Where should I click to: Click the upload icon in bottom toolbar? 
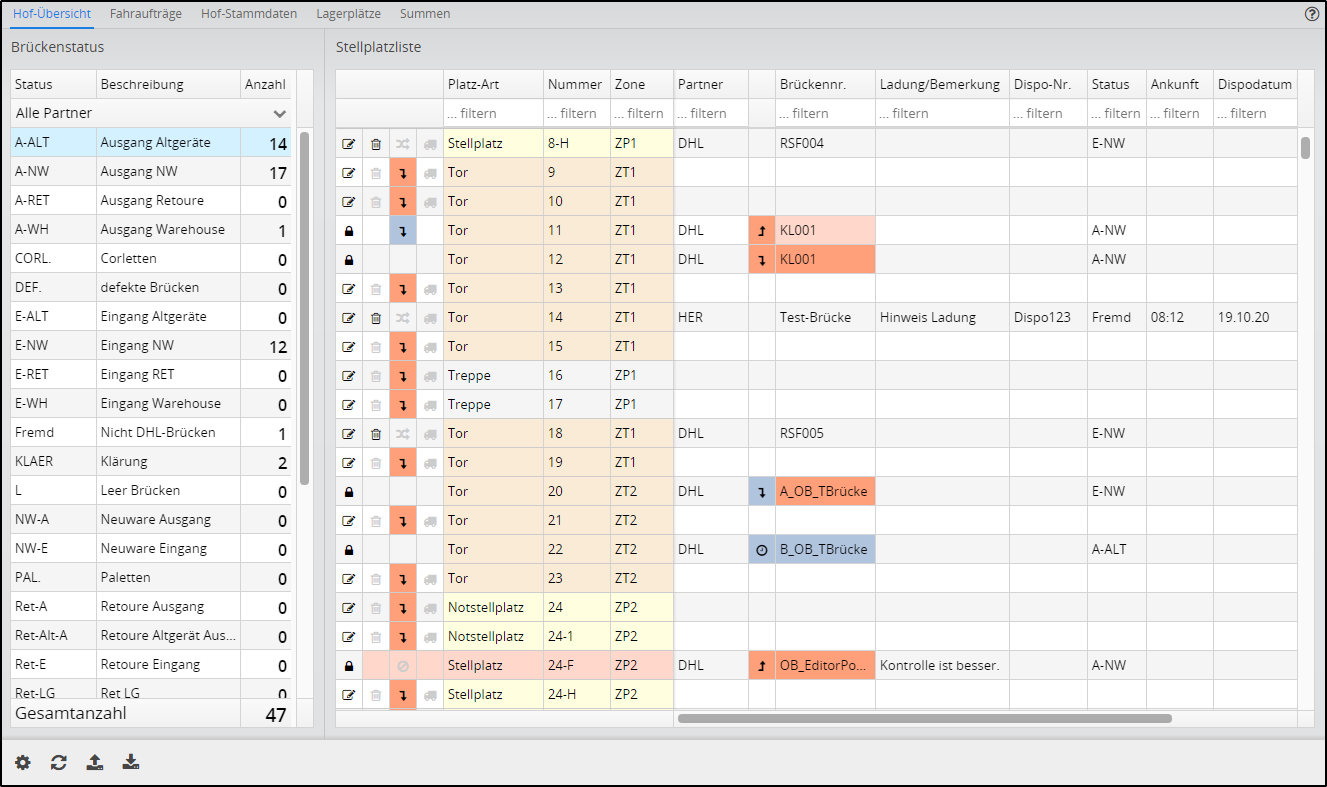pyautogui.click(x=94, y=763)
